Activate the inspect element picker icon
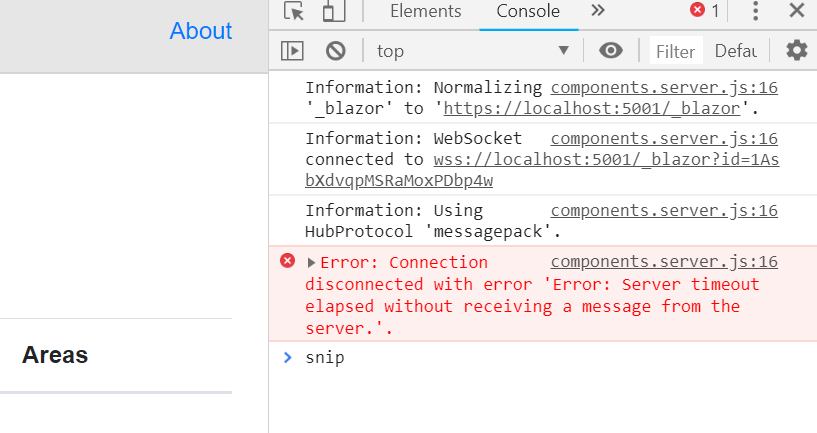The width and height of the screenshot is (817, 433). [x=294, y=10]
